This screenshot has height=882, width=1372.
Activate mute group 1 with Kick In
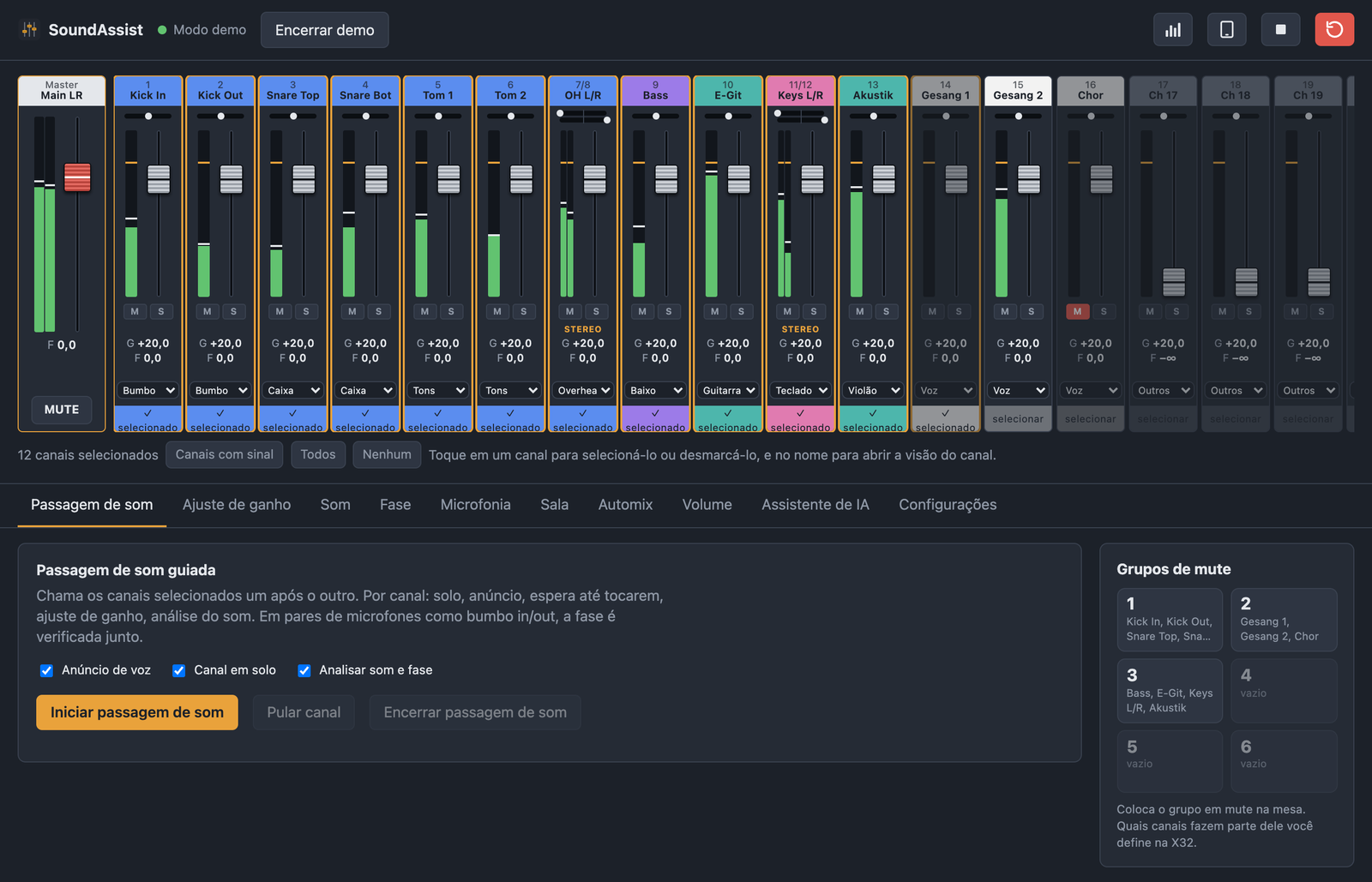point(1170,620)
